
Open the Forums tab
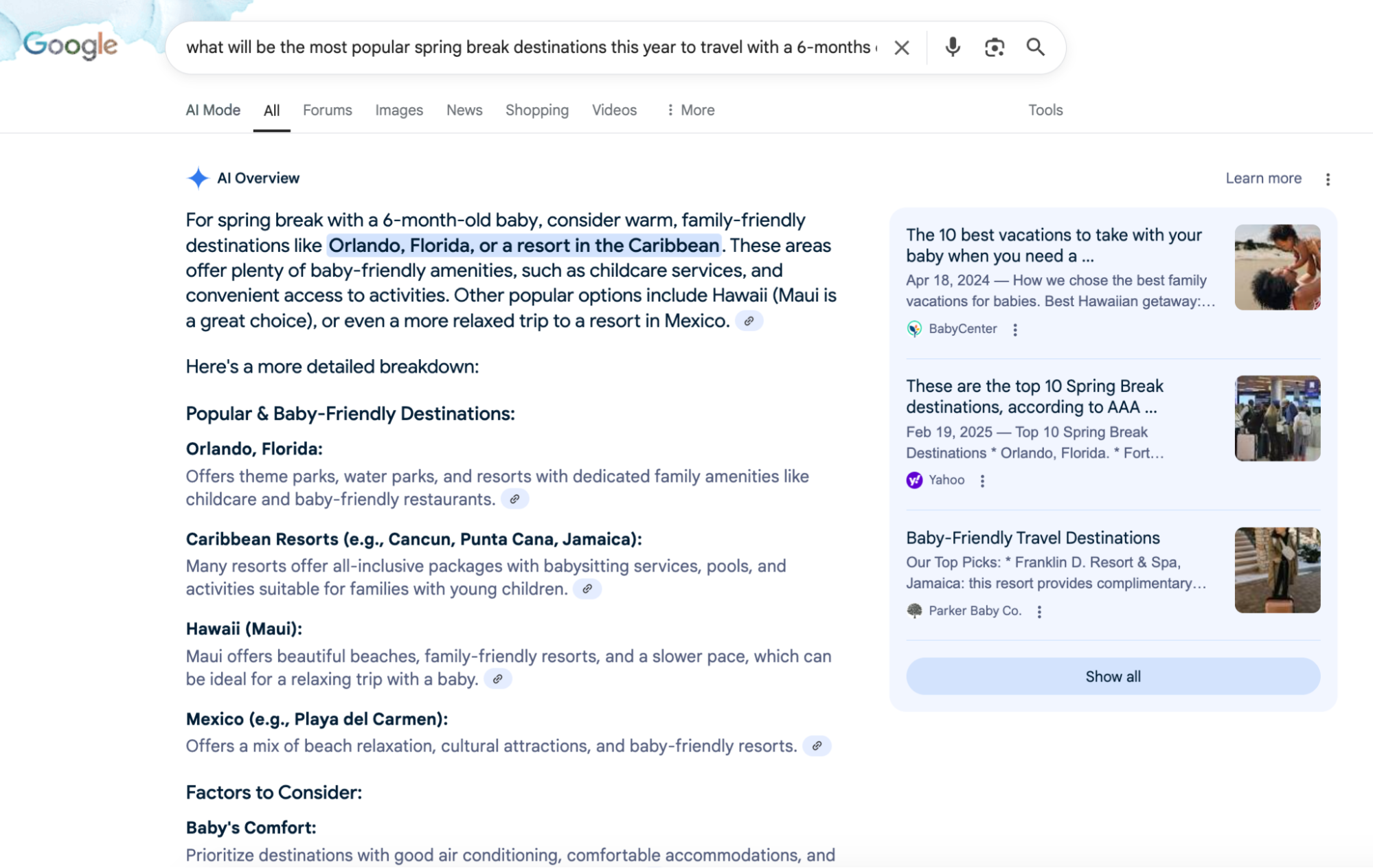[x=328, y=110]
